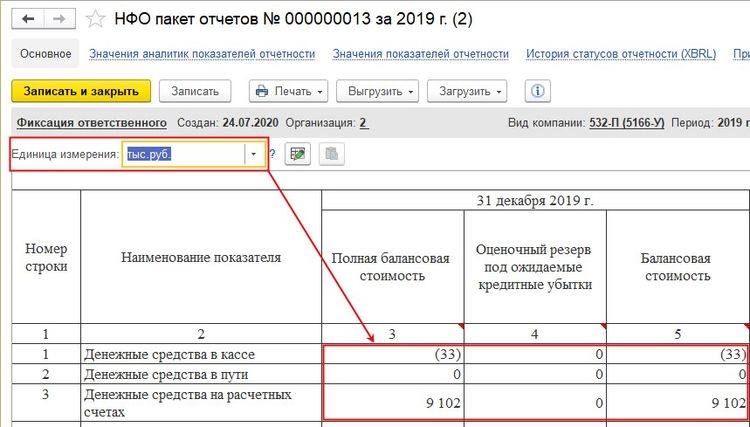Screen dimensions: 750x427
Task: Click the forward navigation arrow
Action: pyautogui.click(x=60, y=19)
